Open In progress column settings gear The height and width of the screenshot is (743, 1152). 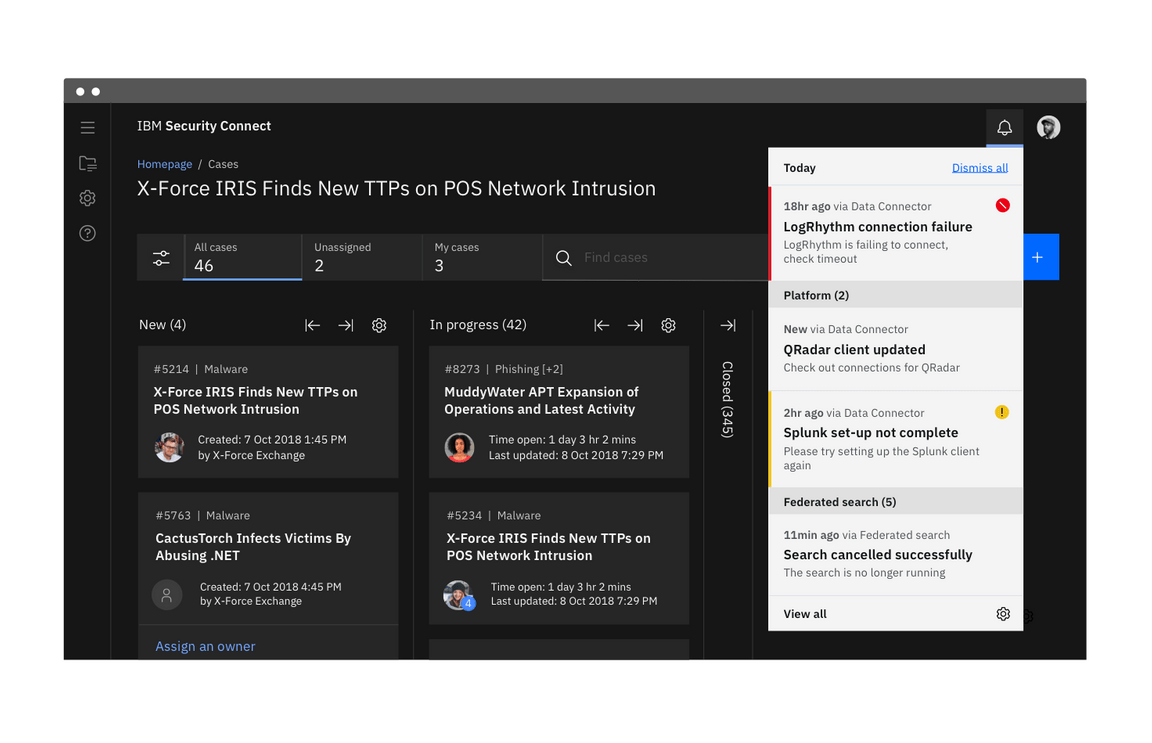(x=668, y=325)
